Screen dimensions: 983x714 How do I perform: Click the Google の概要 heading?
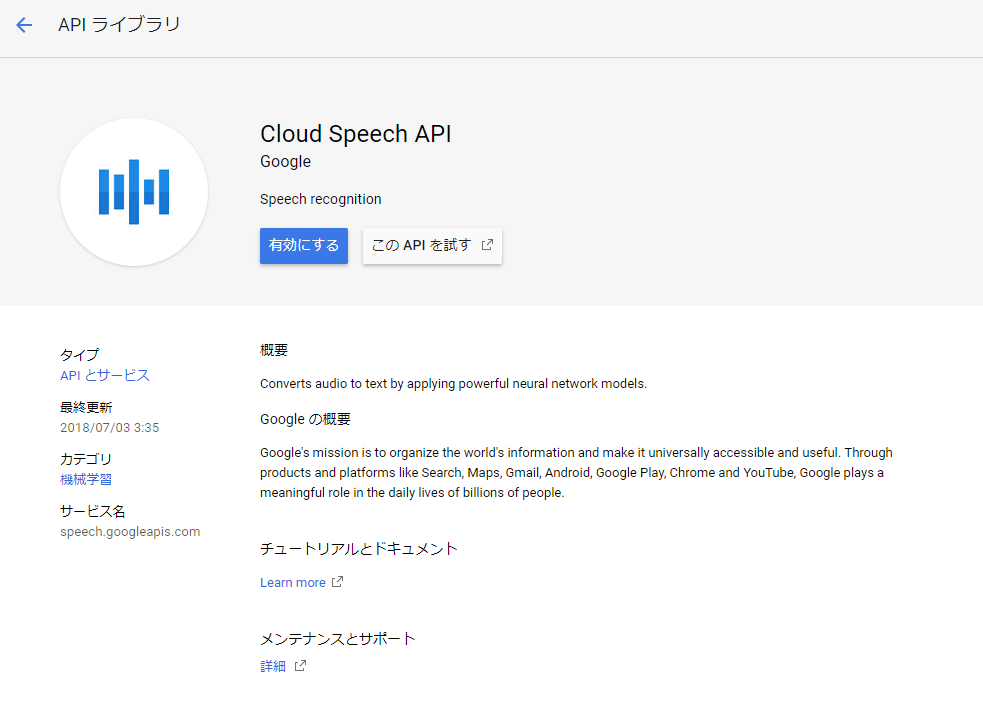tap(305, 419)
